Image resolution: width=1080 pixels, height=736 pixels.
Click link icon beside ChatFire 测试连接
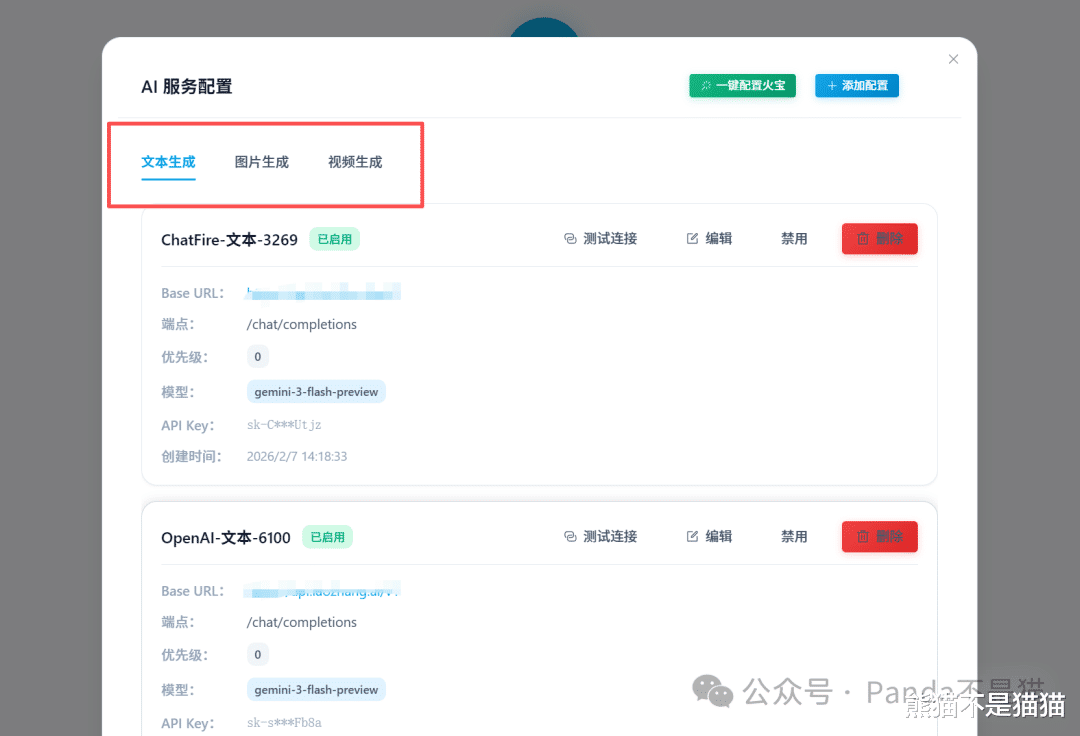pyautogui.click(x=570, y=238)
